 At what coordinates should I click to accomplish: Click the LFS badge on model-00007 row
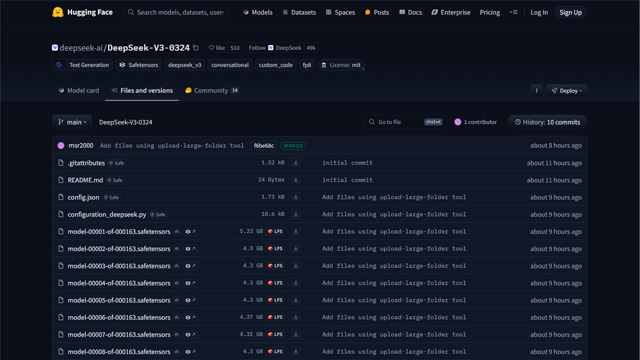(275, 334)
